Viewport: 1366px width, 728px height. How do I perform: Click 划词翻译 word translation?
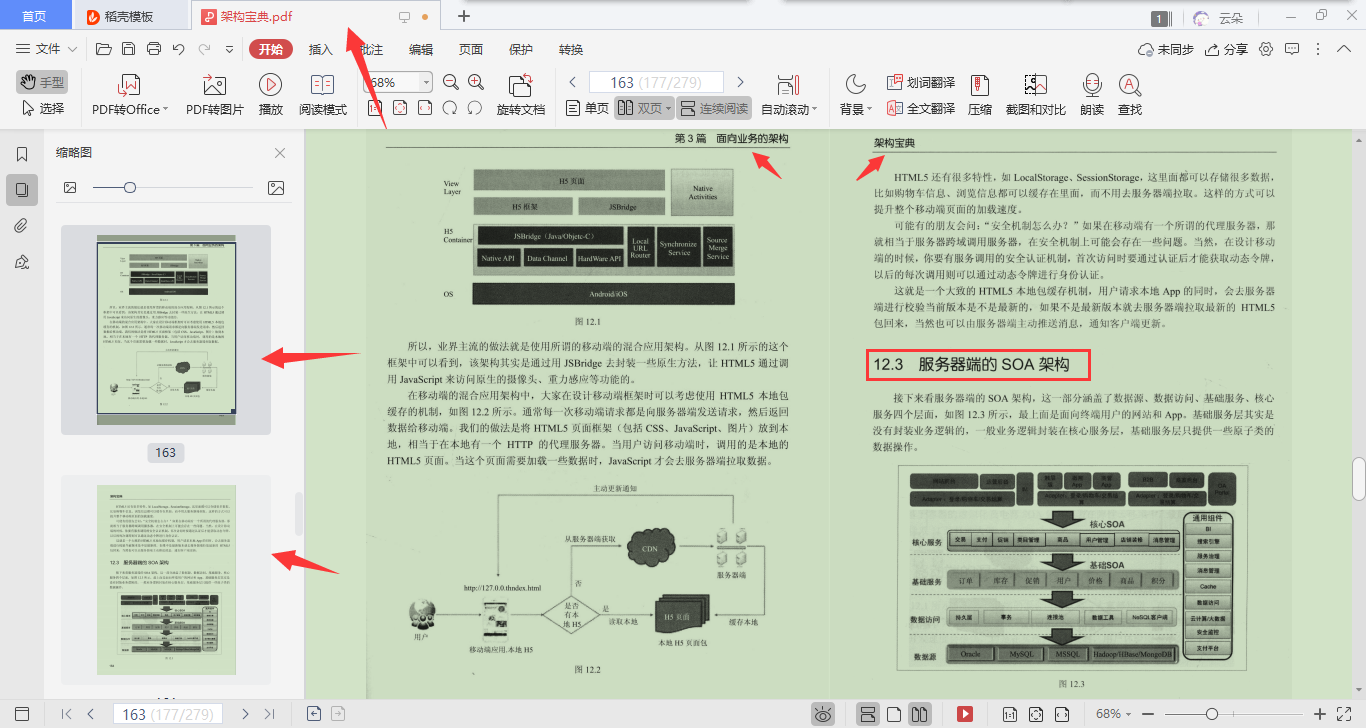point(921,82)
